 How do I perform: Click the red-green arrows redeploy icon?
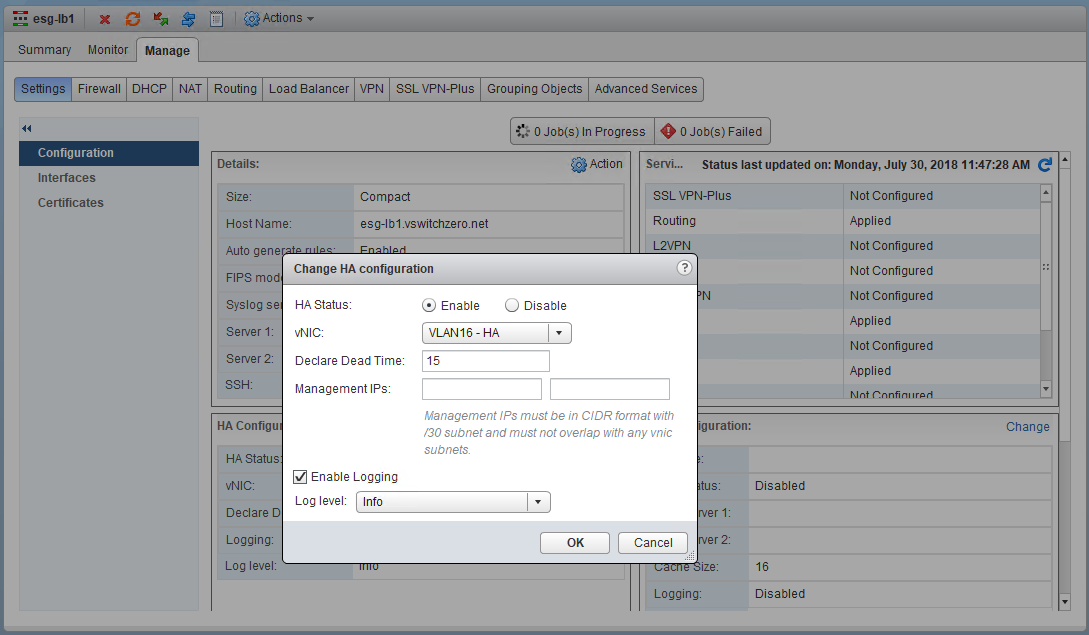160,19
